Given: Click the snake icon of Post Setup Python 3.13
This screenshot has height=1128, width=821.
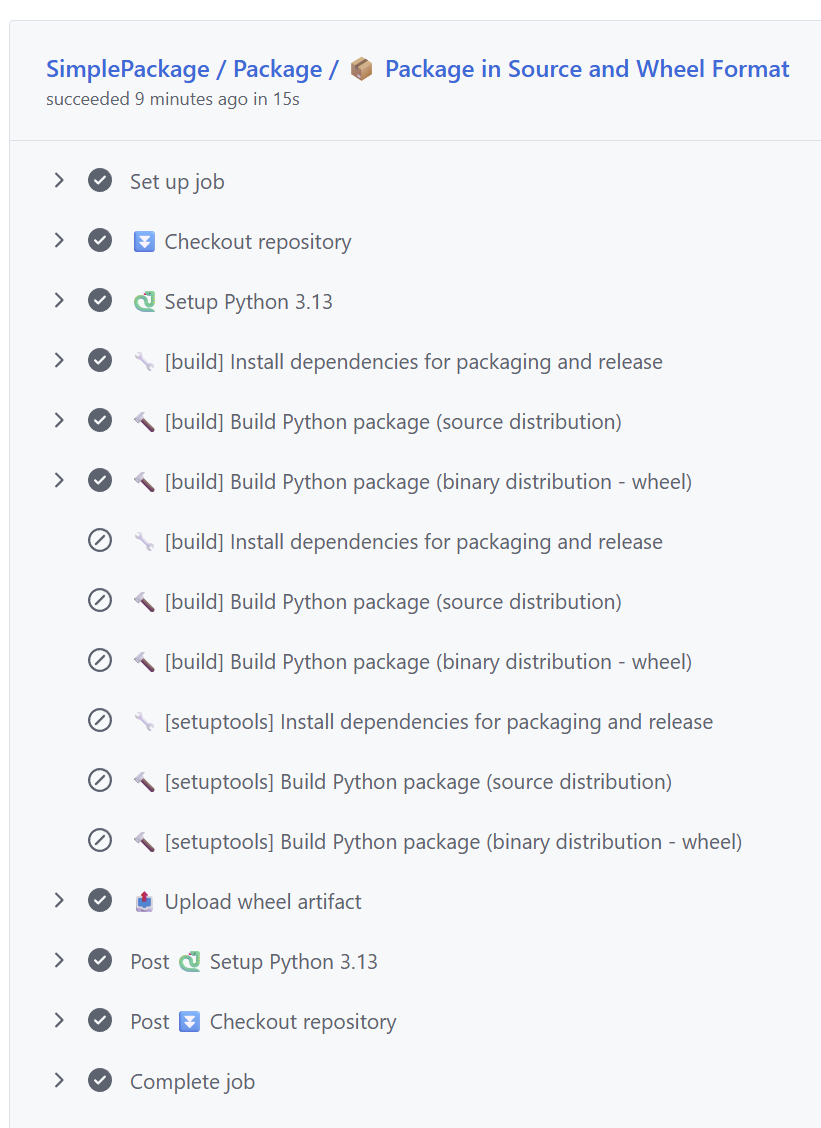Looking at the screenshot, I should point(189,961).
